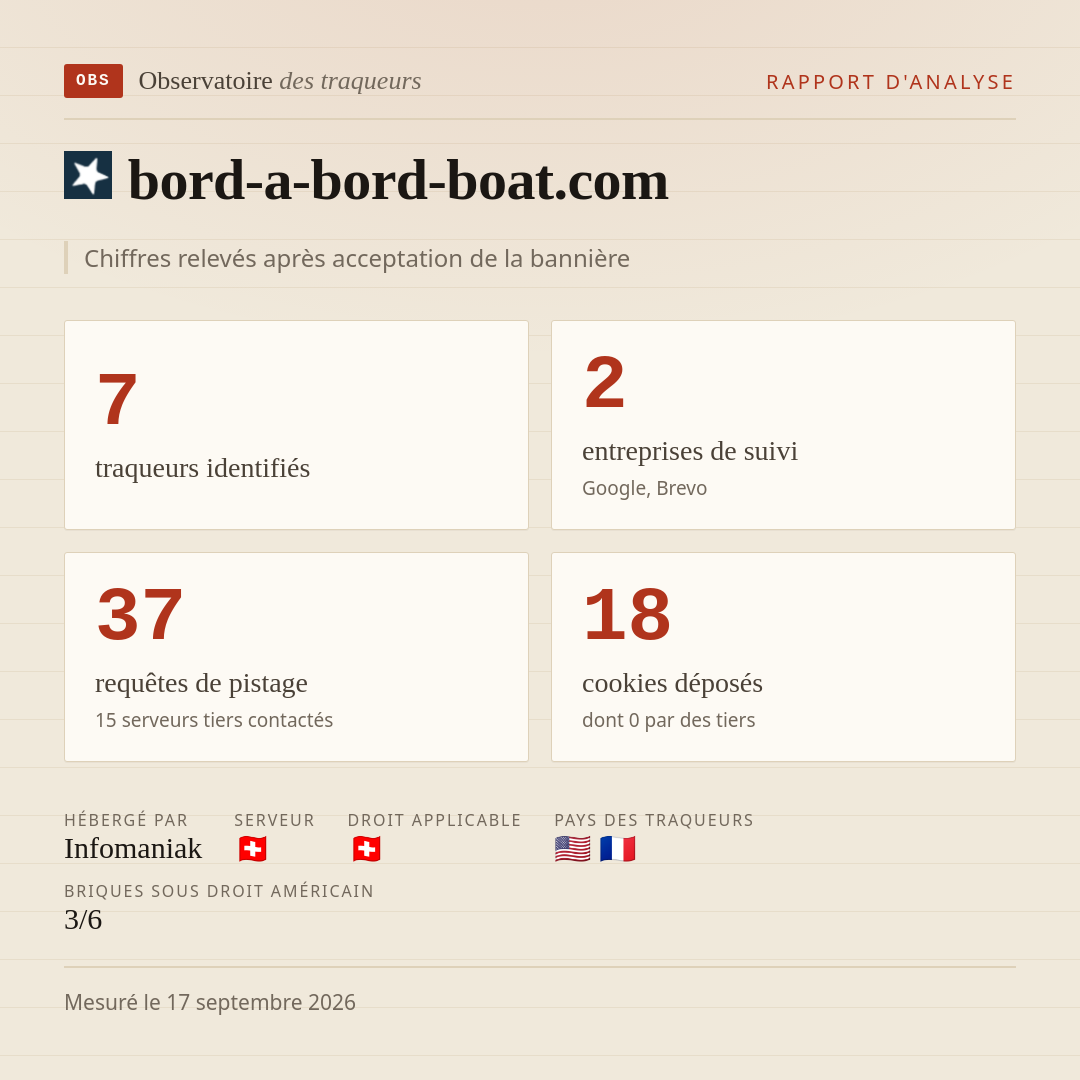1080x1080 pixels.
Task: Click the traqueurs identifiés label
Action: click(x=202, y=468)
